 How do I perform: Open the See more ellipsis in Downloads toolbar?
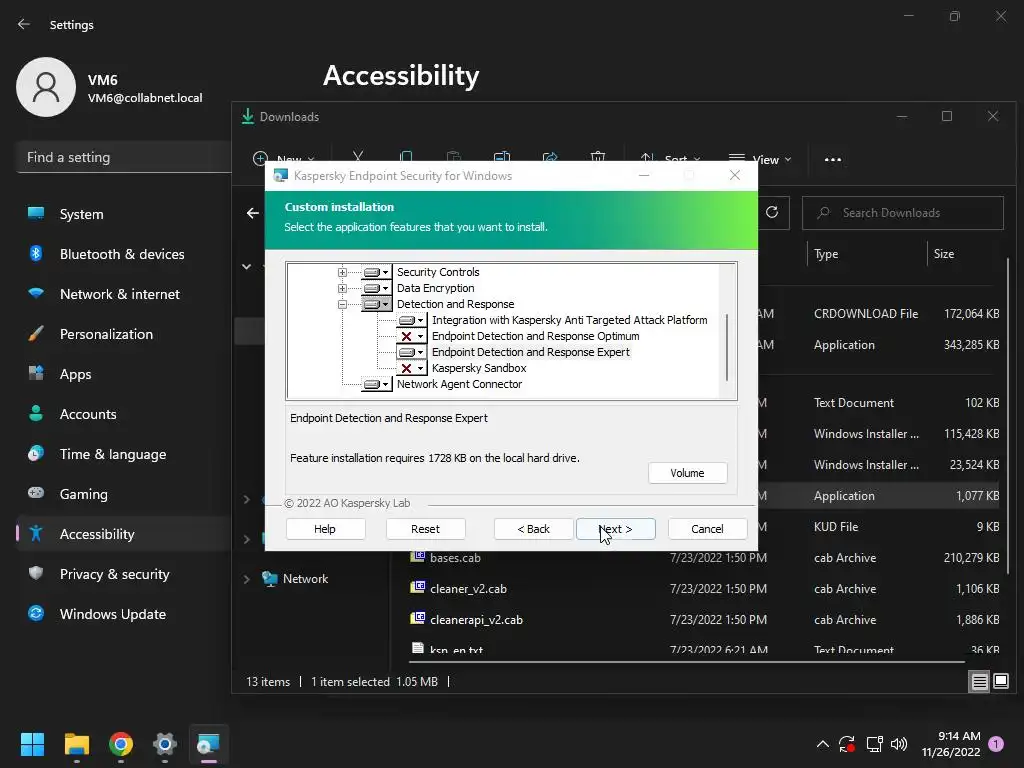(833, 159)
